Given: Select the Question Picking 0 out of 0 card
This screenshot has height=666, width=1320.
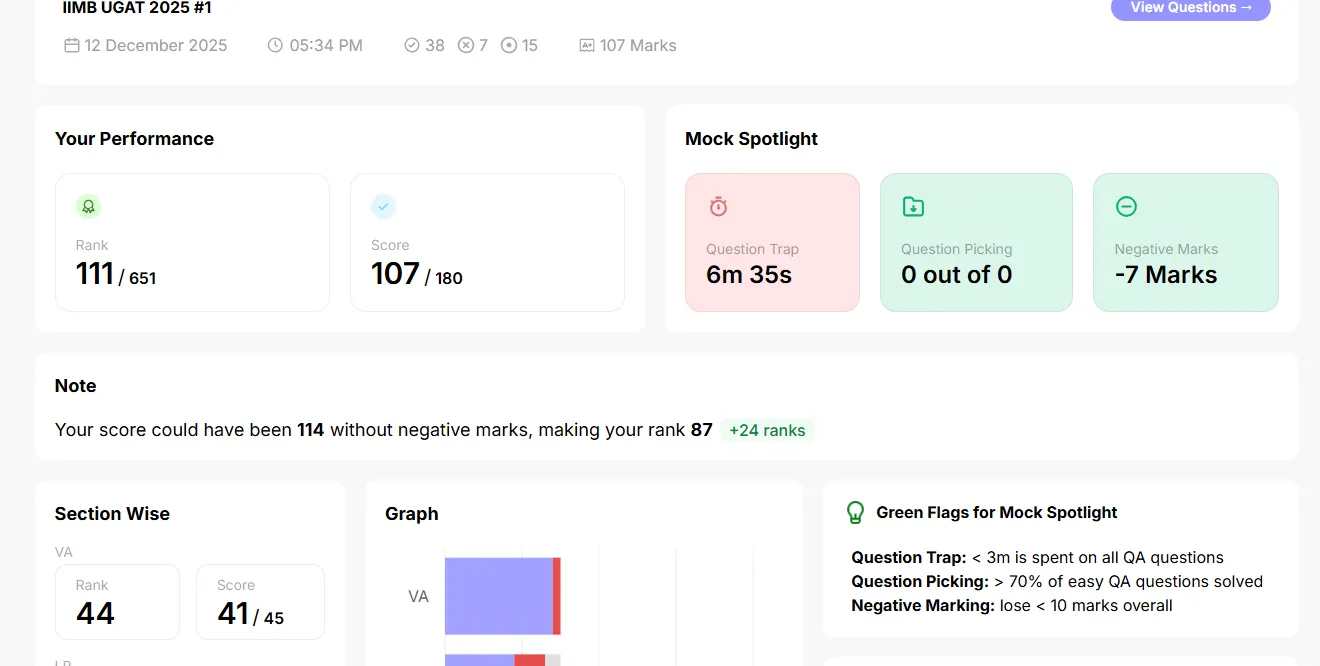Looking at the screenshot, I should click(976, 243).
